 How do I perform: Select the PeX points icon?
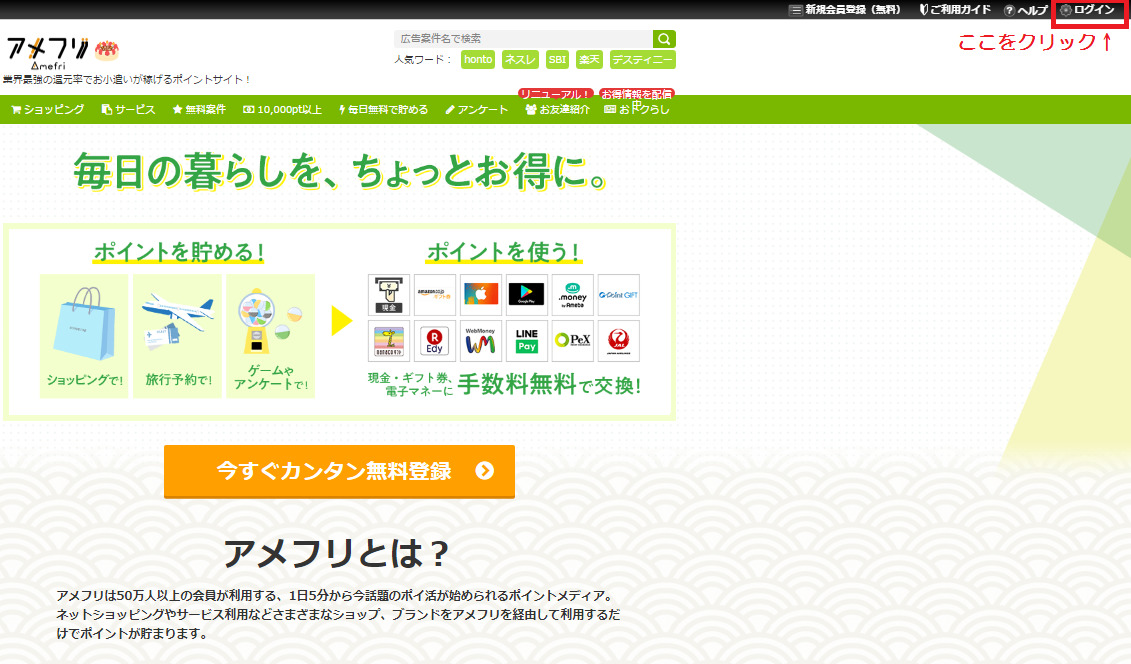(x=573, y=340)
